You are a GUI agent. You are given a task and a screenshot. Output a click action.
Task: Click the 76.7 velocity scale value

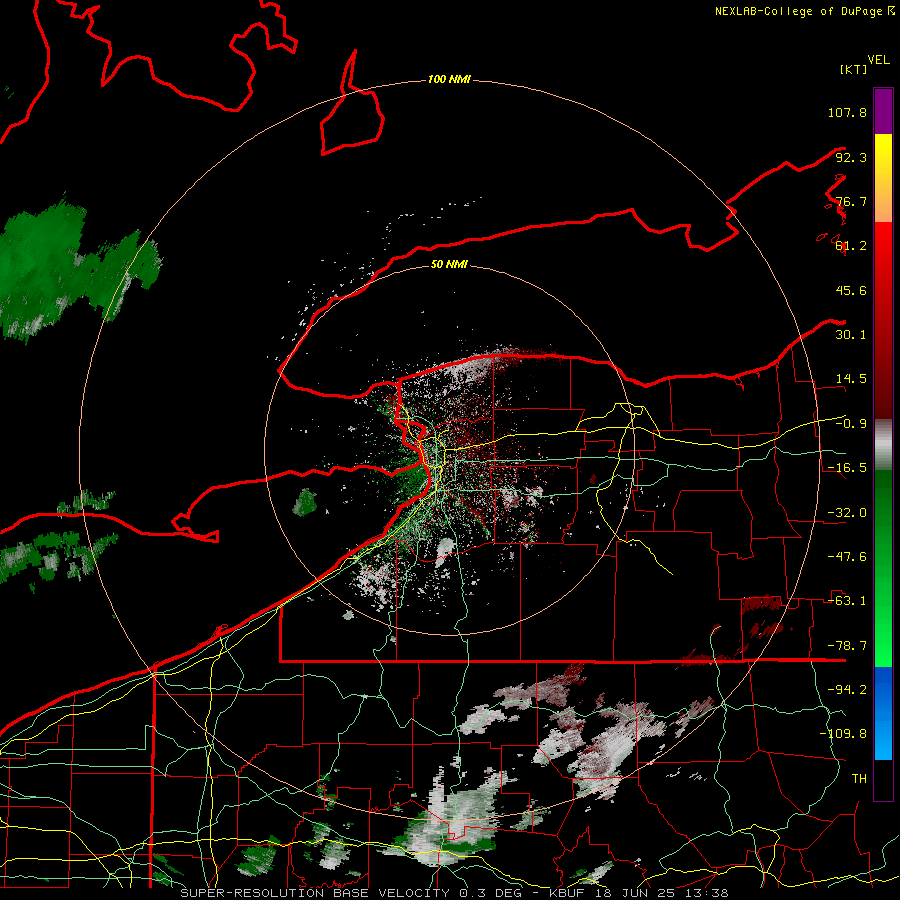(x=851, y=201)
